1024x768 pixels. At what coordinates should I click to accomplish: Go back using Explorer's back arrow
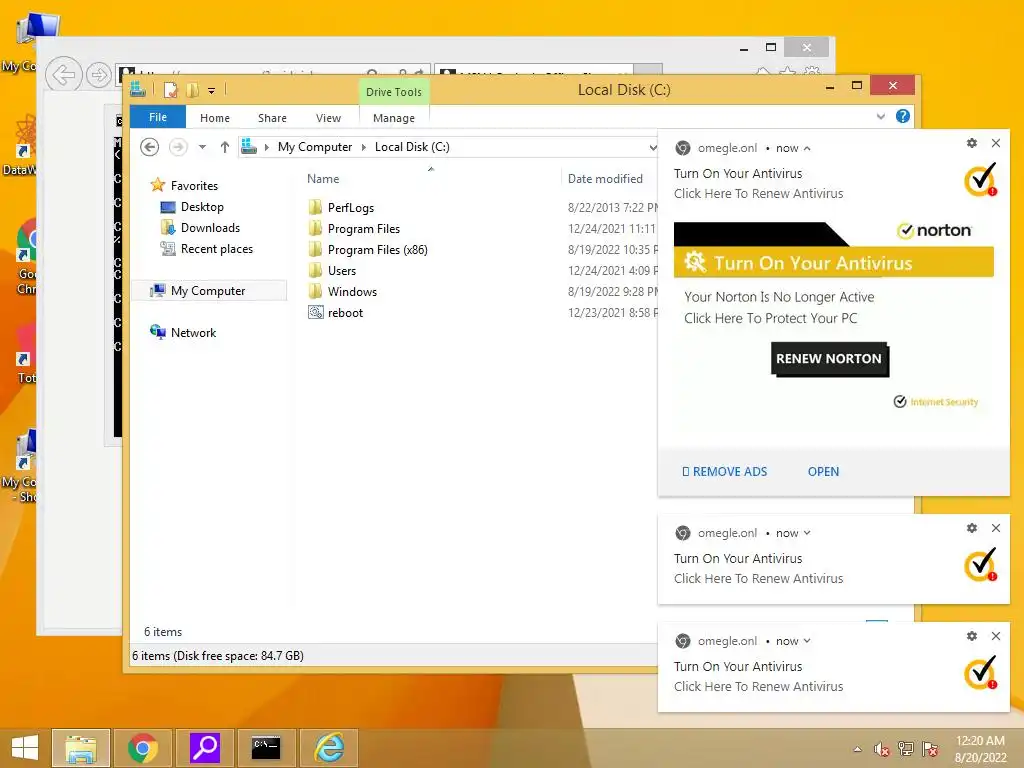click(x=150, y=147)
